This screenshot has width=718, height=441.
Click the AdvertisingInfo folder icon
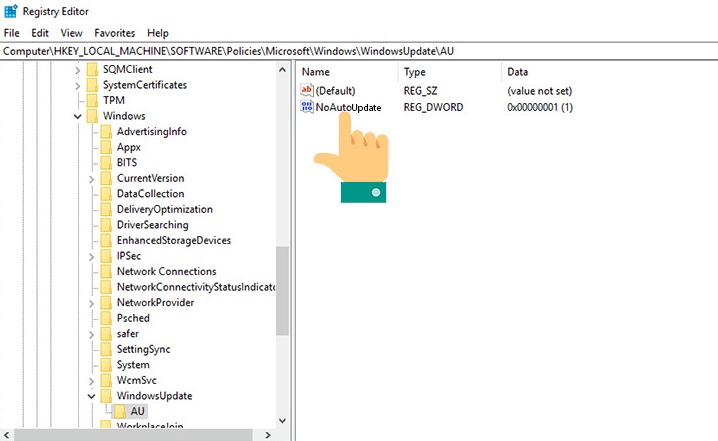click(106, 131)
